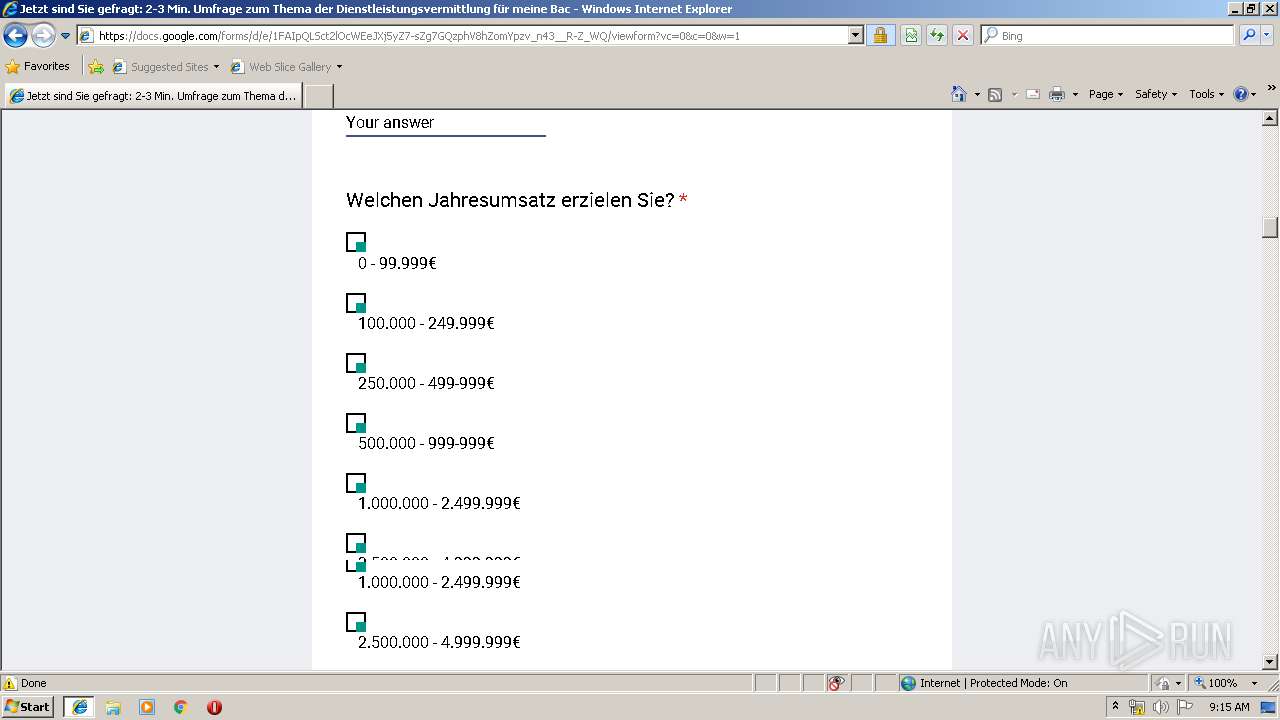Click the Your answer text field
1280x720 pixels.
[x=446, y=123]
